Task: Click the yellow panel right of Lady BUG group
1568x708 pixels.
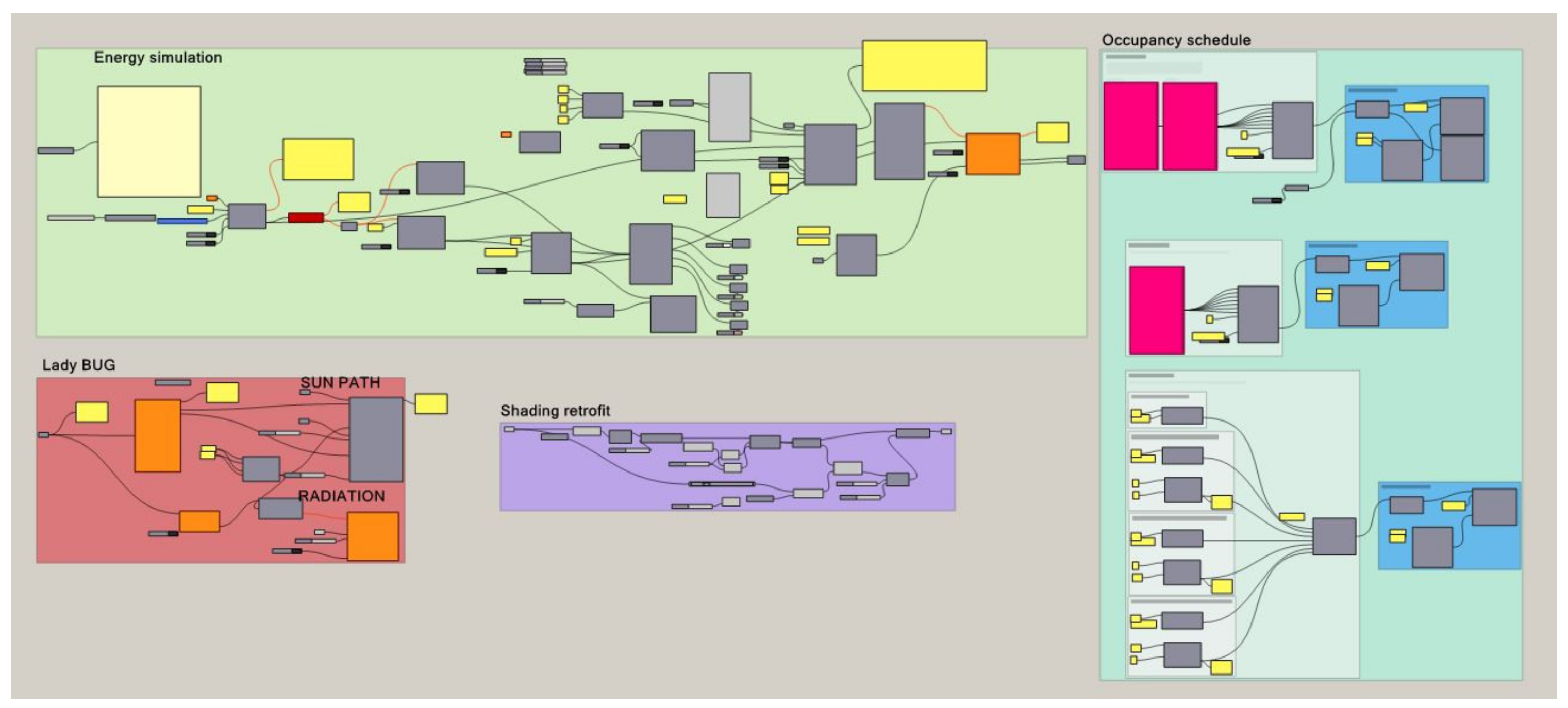Action: (431, 404)
